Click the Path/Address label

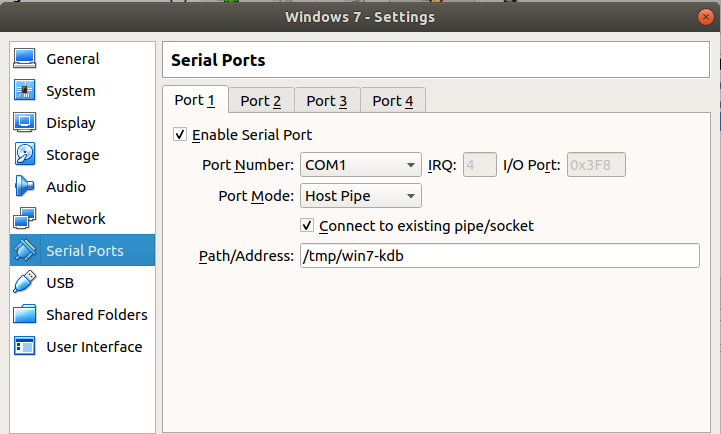(246, 256)
